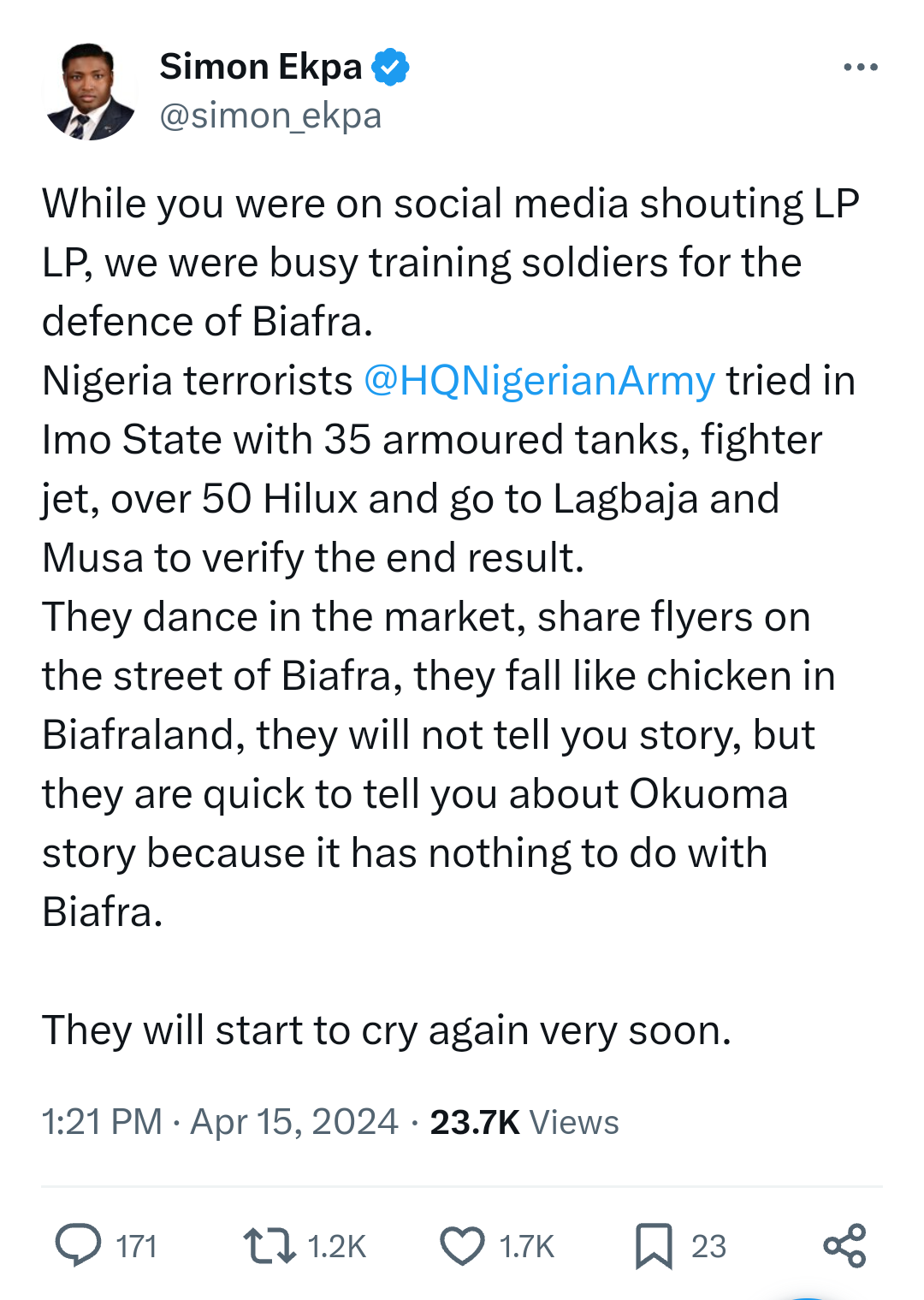Like the tweet with the heart icon
The image size is (924, 1300).
pyautogui.click(x=462, y=1245)
